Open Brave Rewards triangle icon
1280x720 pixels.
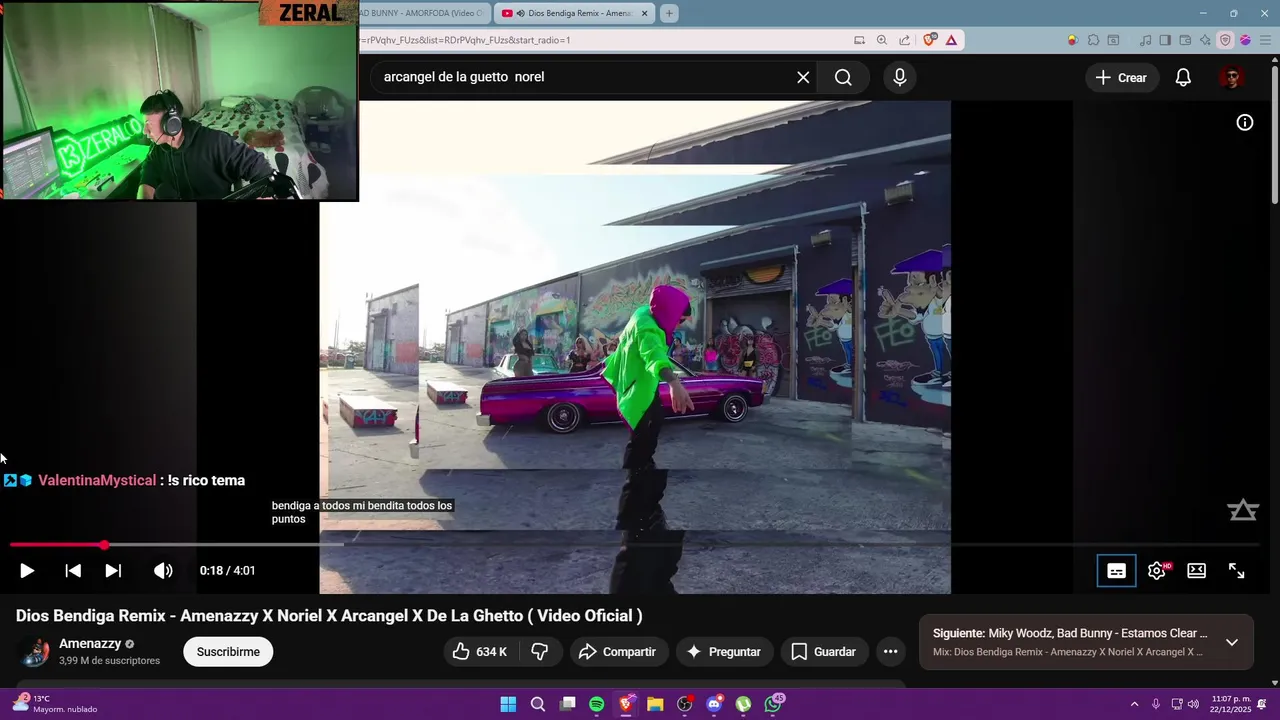[951, 40]
